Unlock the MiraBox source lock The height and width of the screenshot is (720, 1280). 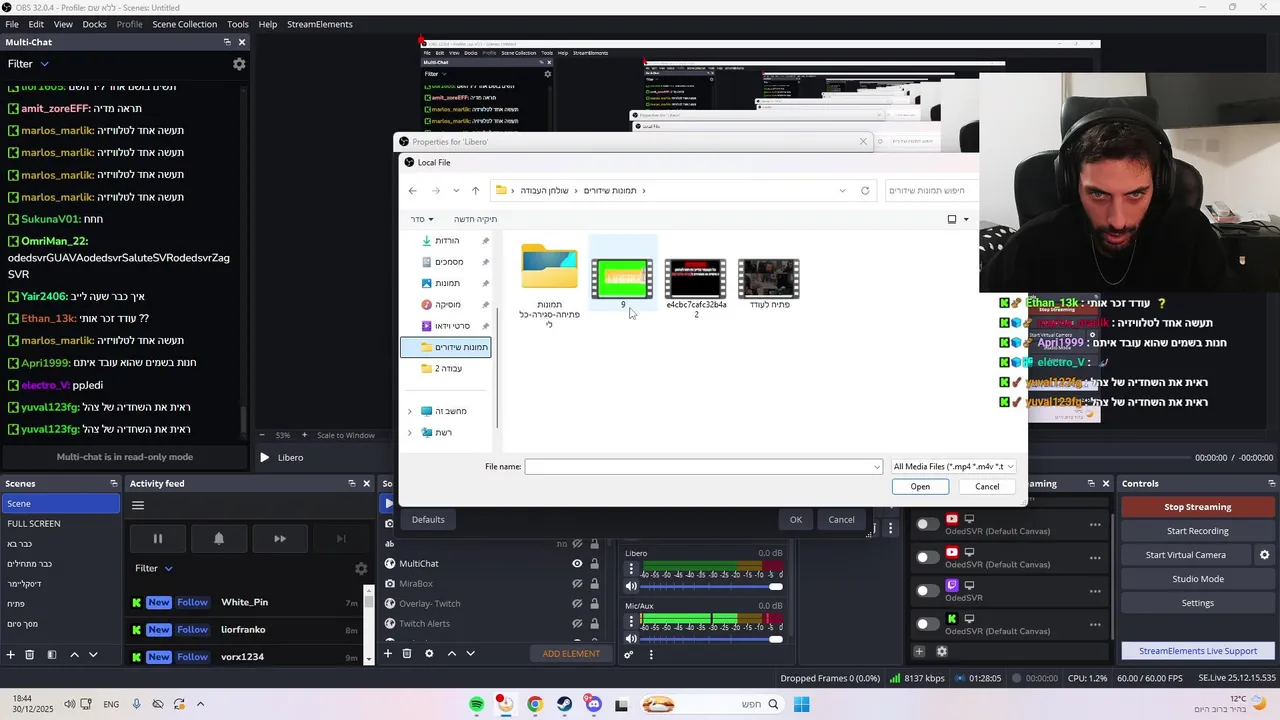pyautogui.click(x=594, y=583)
